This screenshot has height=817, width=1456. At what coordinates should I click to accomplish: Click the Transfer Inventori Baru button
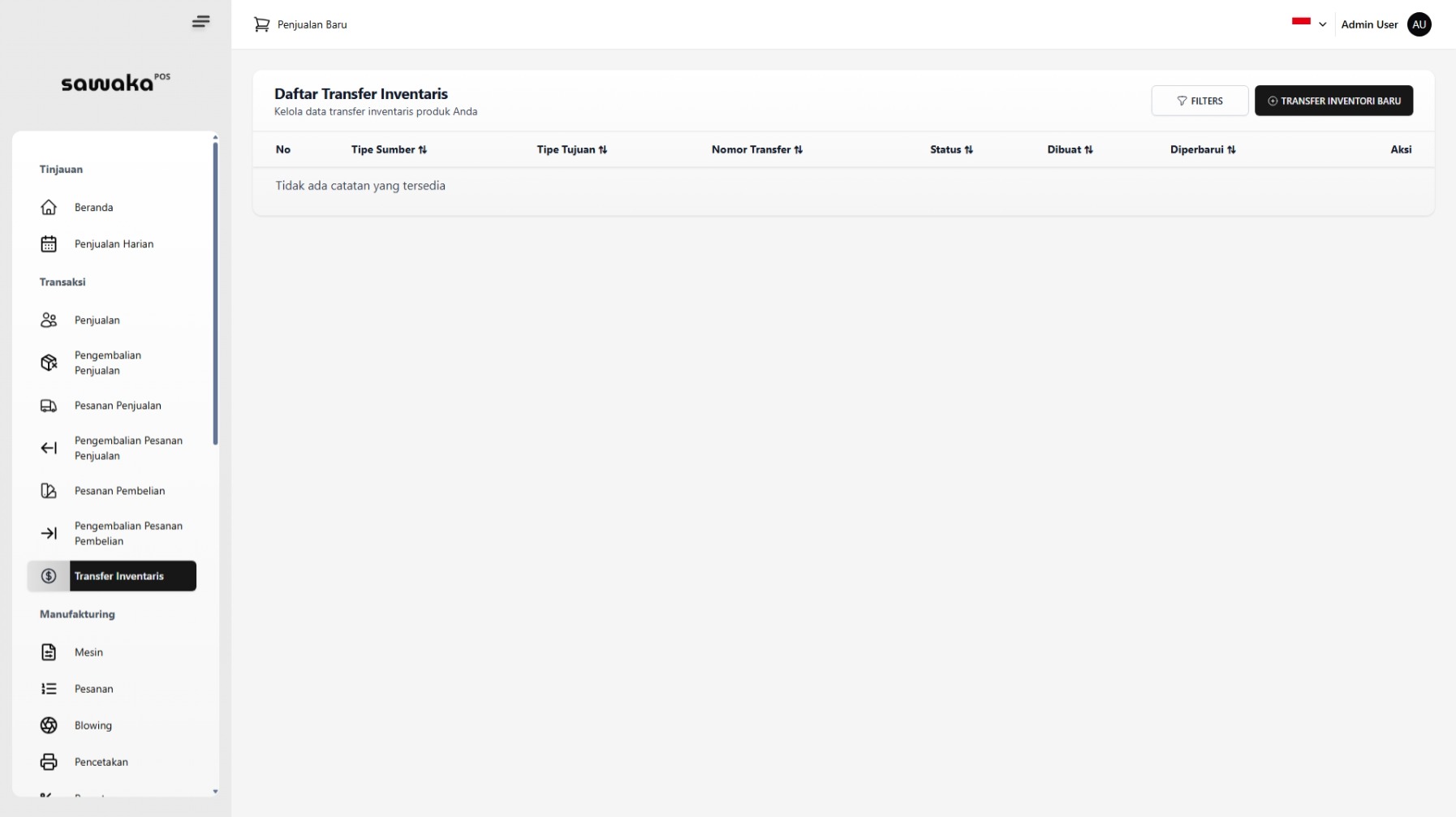1333,101
